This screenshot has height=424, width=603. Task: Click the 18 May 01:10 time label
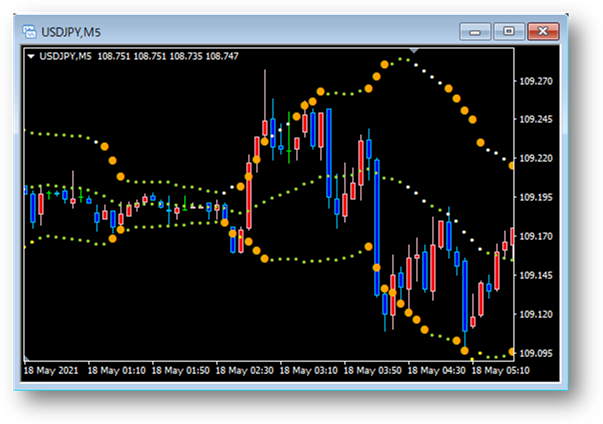click(x=117, y=371)
